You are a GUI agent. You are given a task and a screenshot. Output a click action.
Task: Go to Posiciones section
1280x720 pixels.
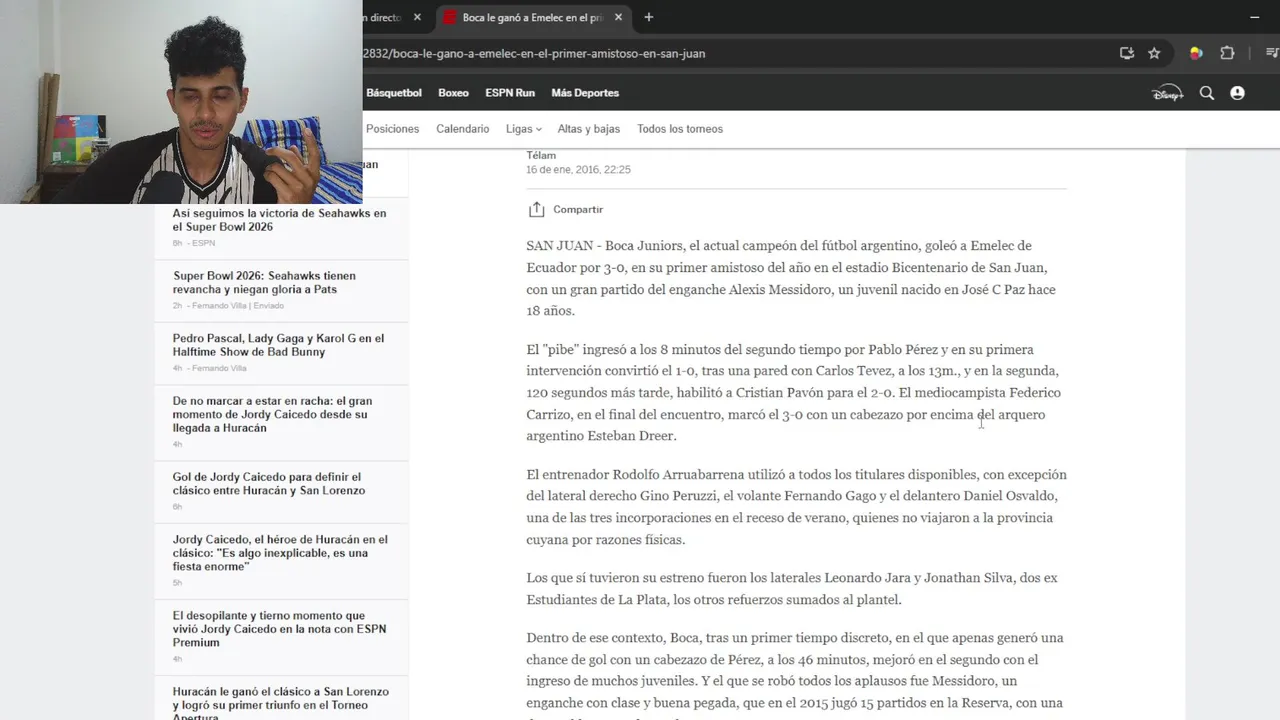tap(392, 129)
